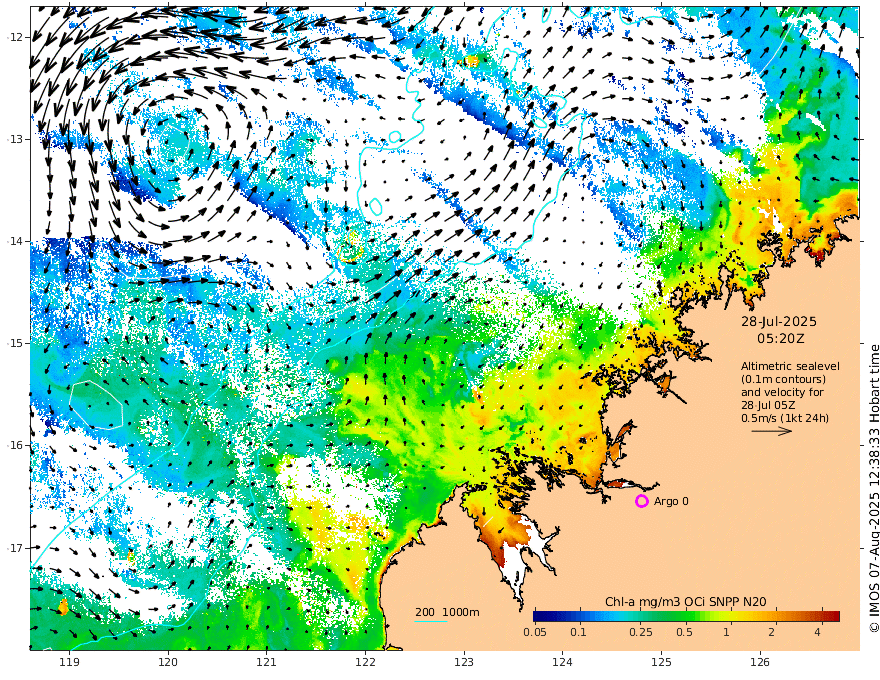880x680 pixels.
Task: Click the green colorbar section near 0.5
Action: pos(684,616)
